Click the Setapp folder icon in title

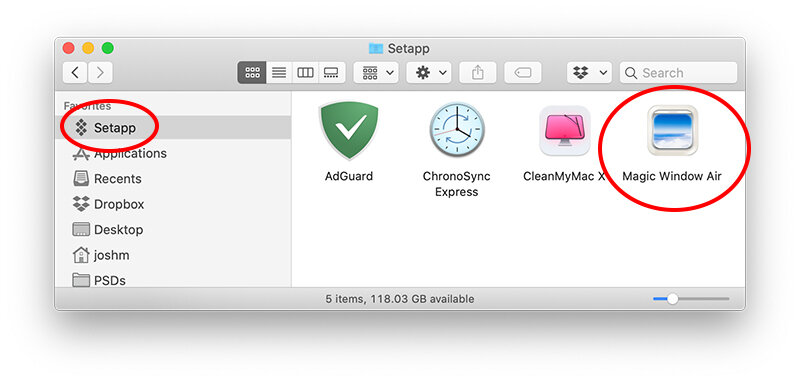pyautogui.click(x=376, y=48)
